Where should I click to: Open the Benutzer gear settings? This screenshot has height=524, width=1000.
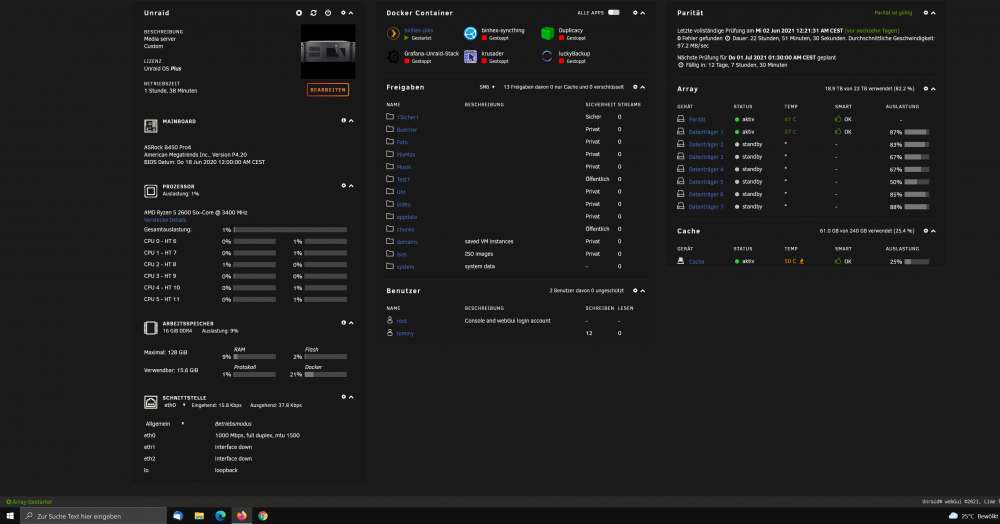point(635,291)
